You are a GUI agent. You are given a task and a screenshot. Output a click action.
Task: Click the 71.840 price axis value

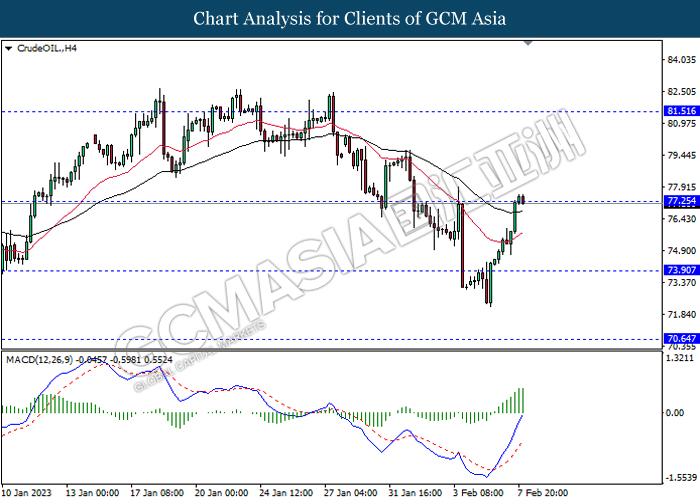click(681, 315)
